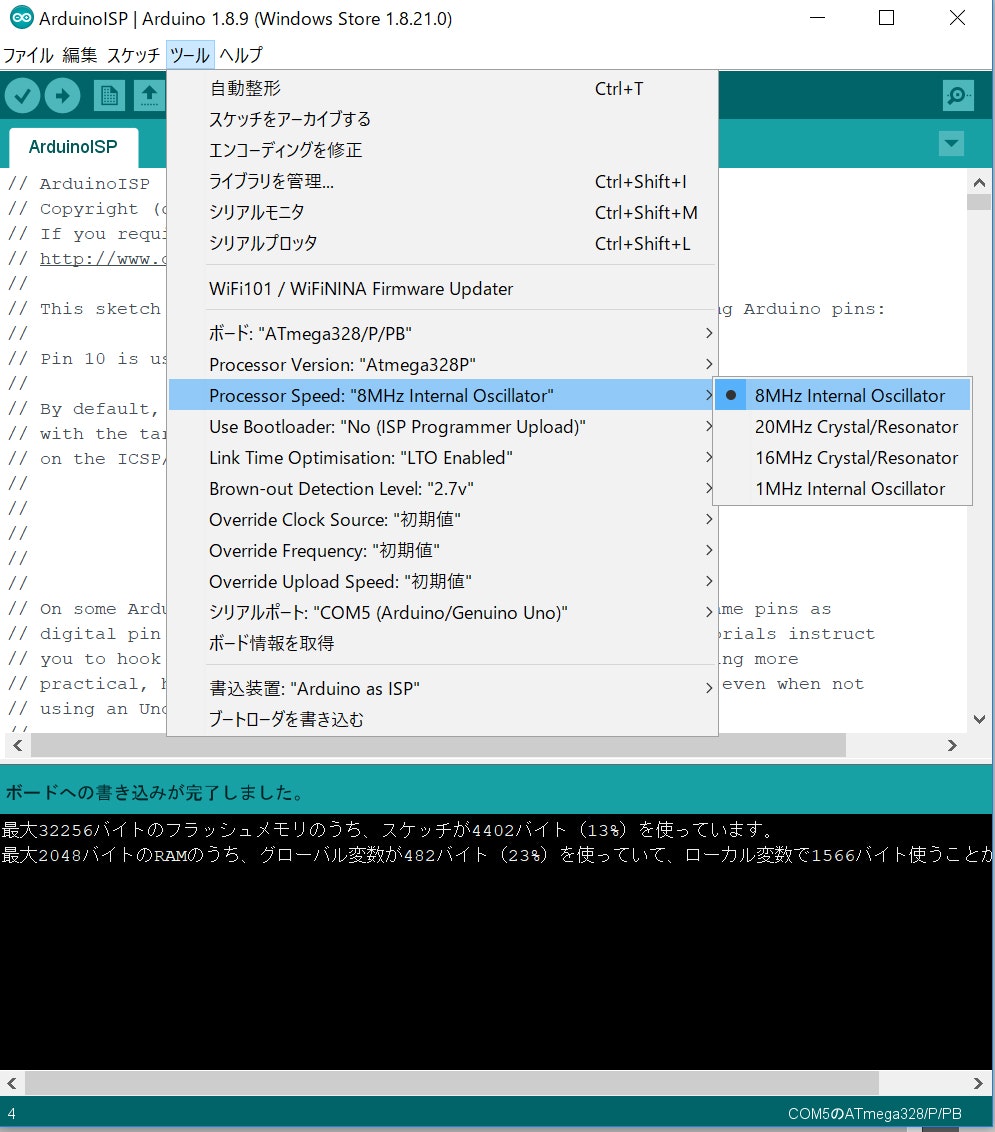This screenshot has height=1132, width=995.
Task: Launch WiFi101 / WiFiNINA Firmware Updater
Action: point(442,289)
